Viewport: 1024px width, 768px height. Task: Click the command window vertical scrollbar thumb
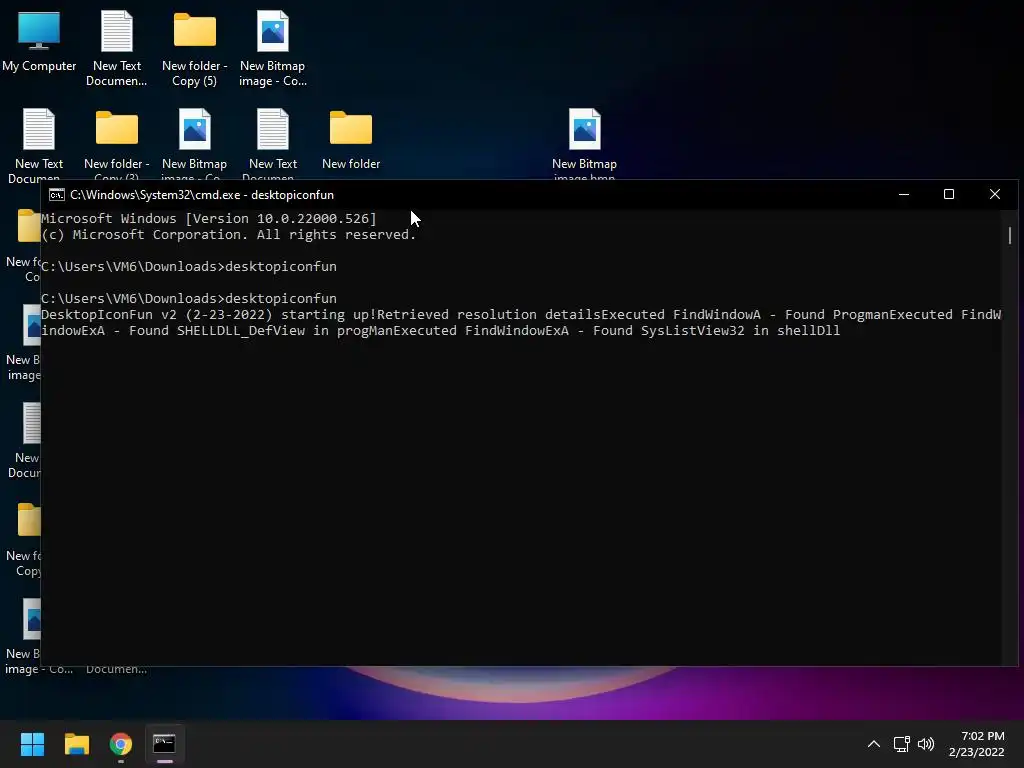point(1010,235)
